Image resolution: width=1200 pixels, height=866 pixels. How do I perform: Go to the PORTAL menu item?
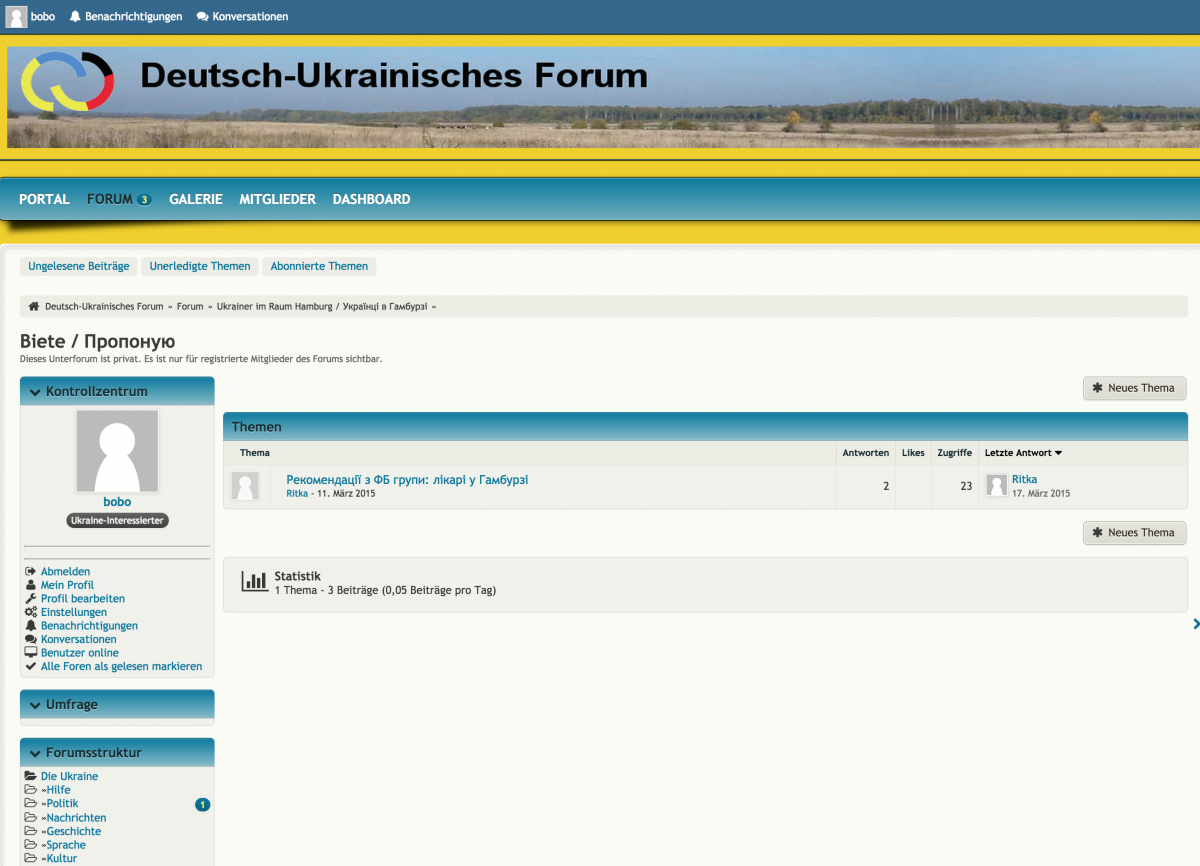point(44,199)
